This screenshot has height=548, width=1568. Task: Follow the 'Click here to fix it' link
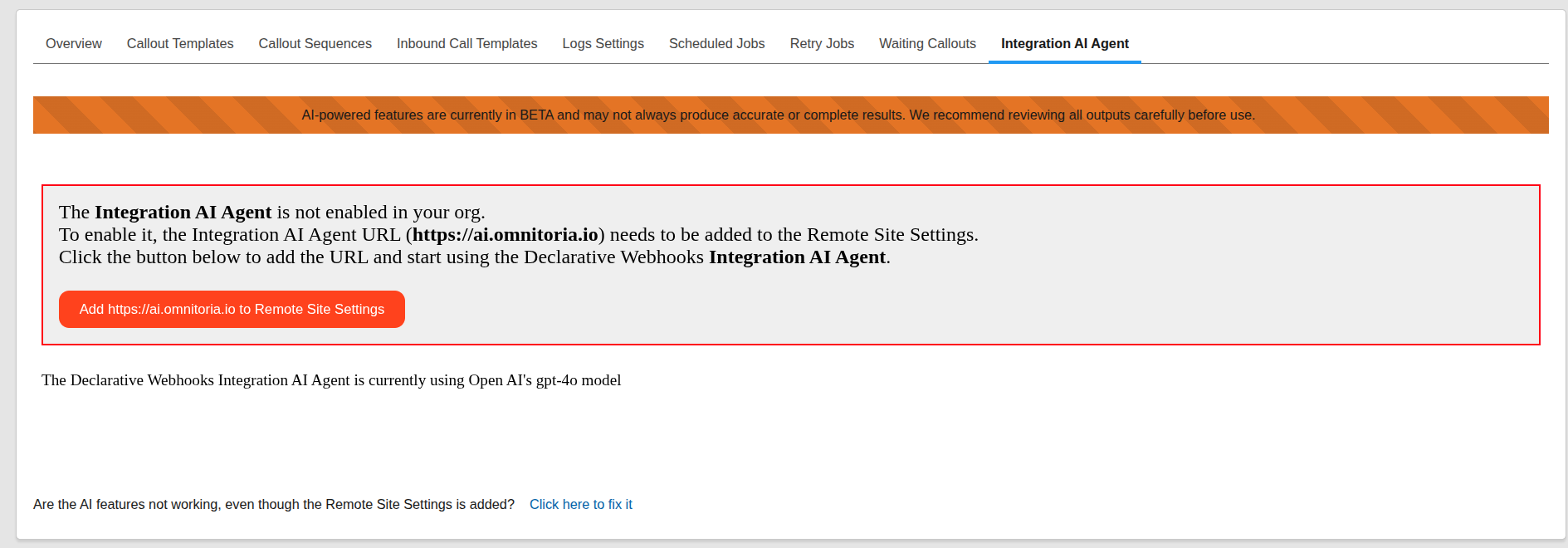tap(580, 504)
